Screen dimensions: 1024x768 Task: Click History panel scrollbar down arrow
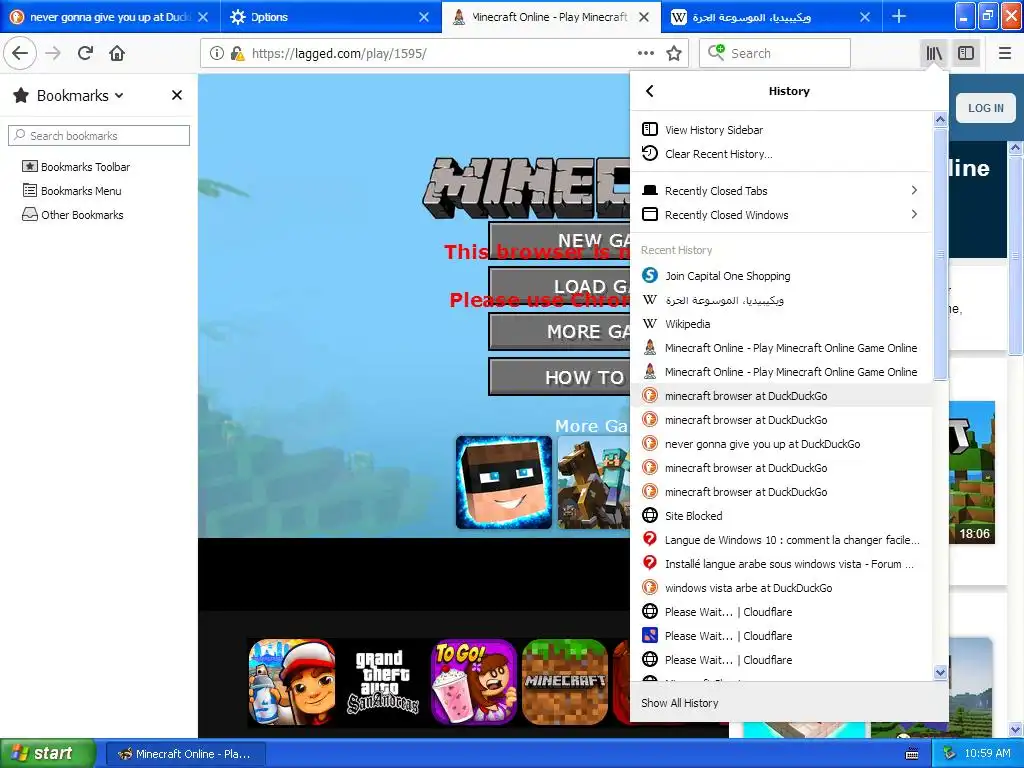click(x=940, y=672)
